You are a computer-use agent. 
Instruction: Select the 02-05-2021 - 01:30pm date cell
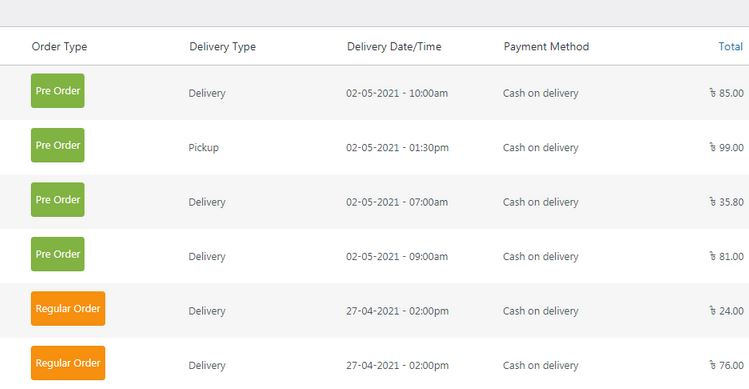(x=397, y=148)
